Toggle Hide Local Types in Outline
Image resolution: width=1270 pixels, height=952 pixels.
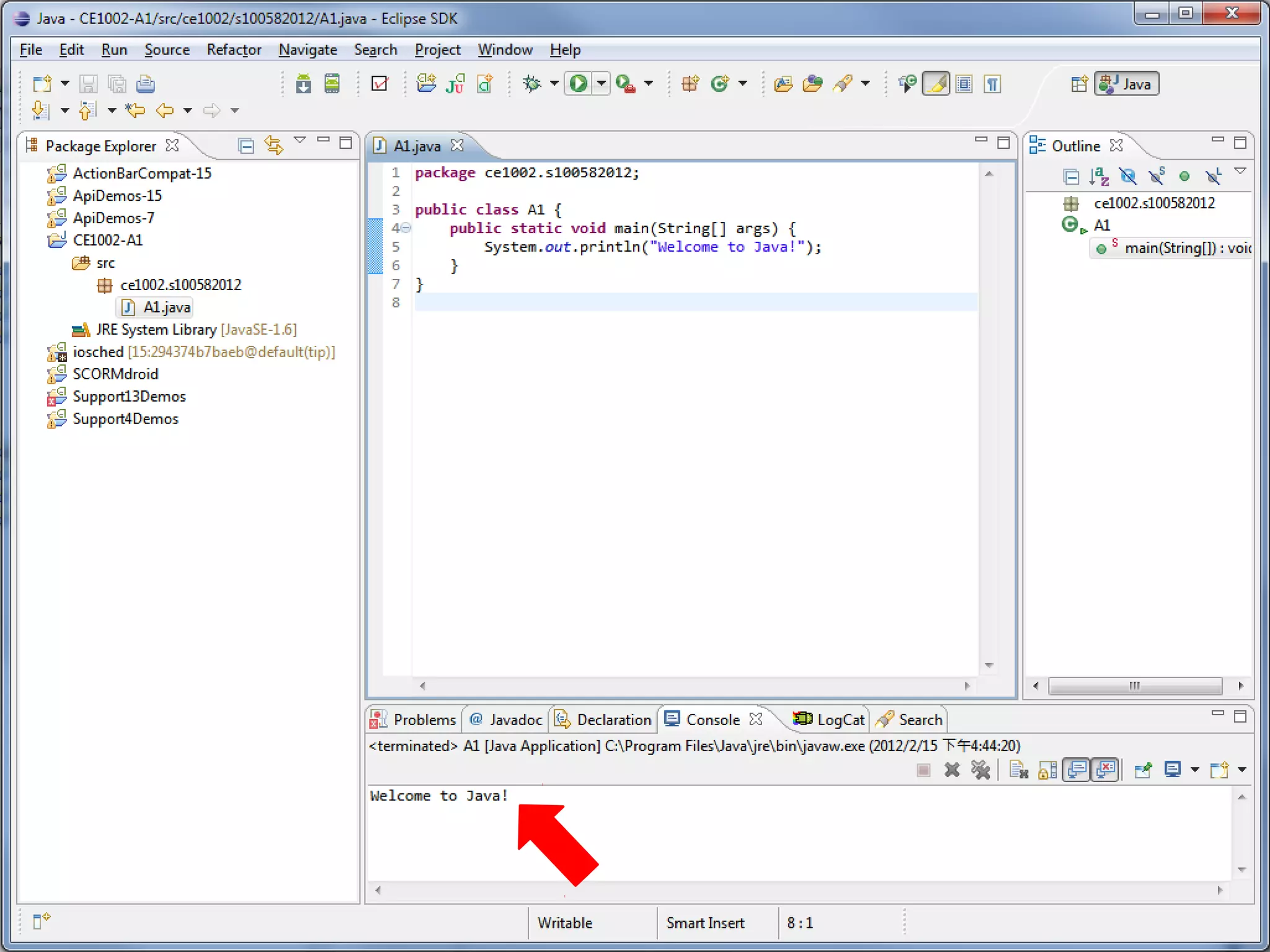pyautogui.click(x=1214, y=177)
